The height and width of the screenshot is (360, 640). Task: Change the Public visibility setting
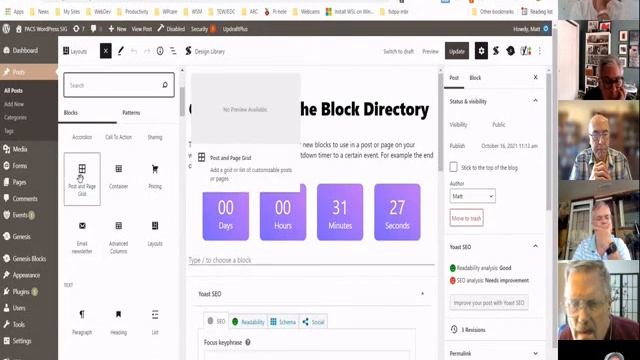click(x=498, y=124)
